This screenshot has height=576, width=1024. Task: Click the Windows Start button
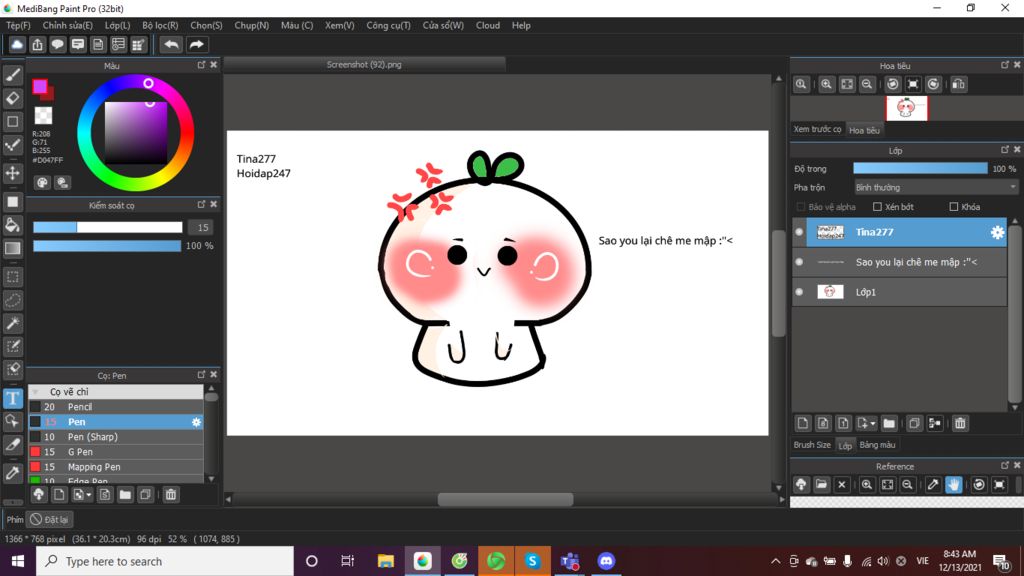[x=18, y=561]
